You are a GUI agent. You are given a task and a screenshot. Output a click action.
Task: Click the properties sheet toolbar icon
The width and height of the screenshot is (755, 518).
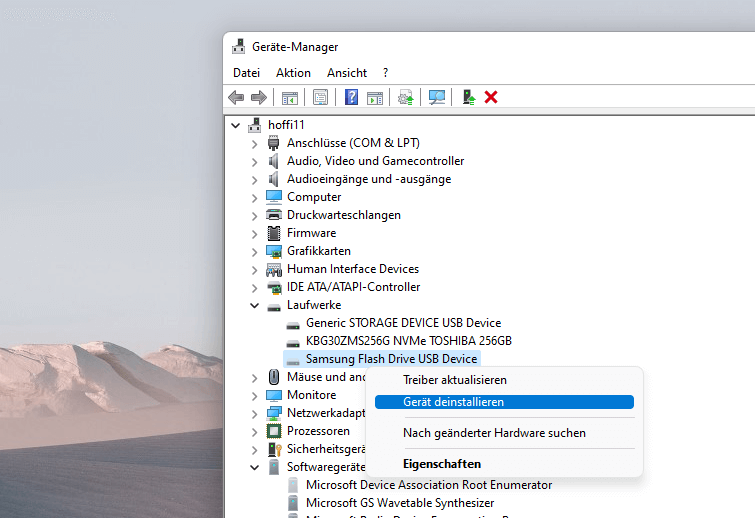coord(320,97)
